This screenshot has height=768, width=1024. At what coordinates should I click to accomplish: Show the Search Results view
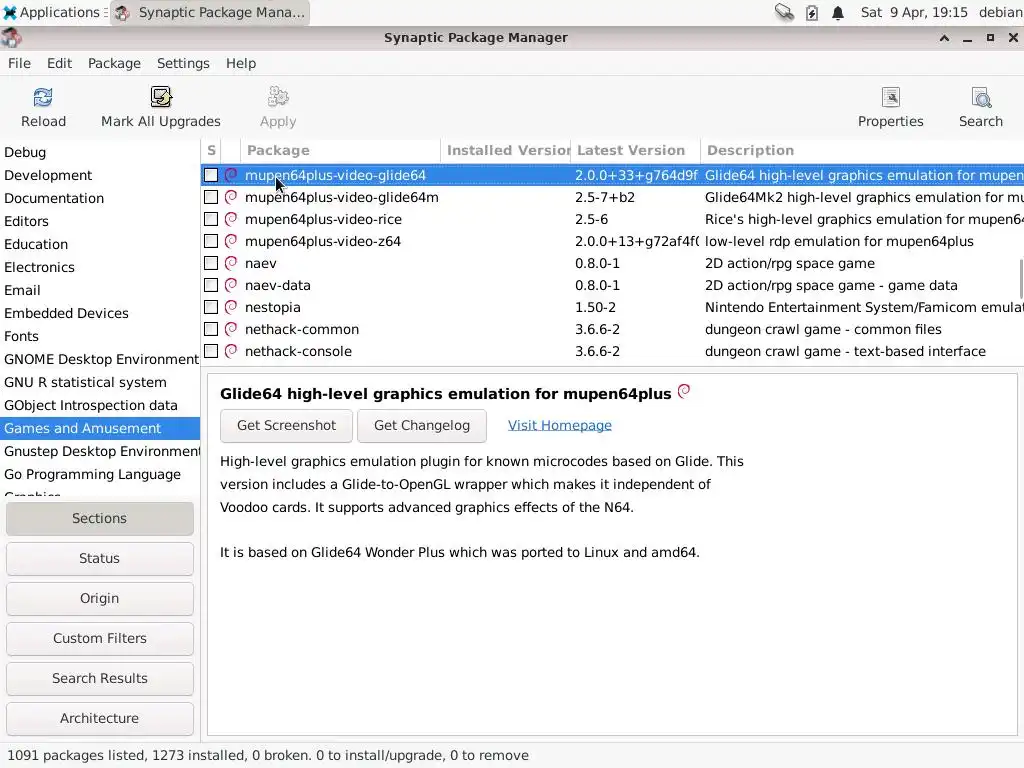[100, 679]
